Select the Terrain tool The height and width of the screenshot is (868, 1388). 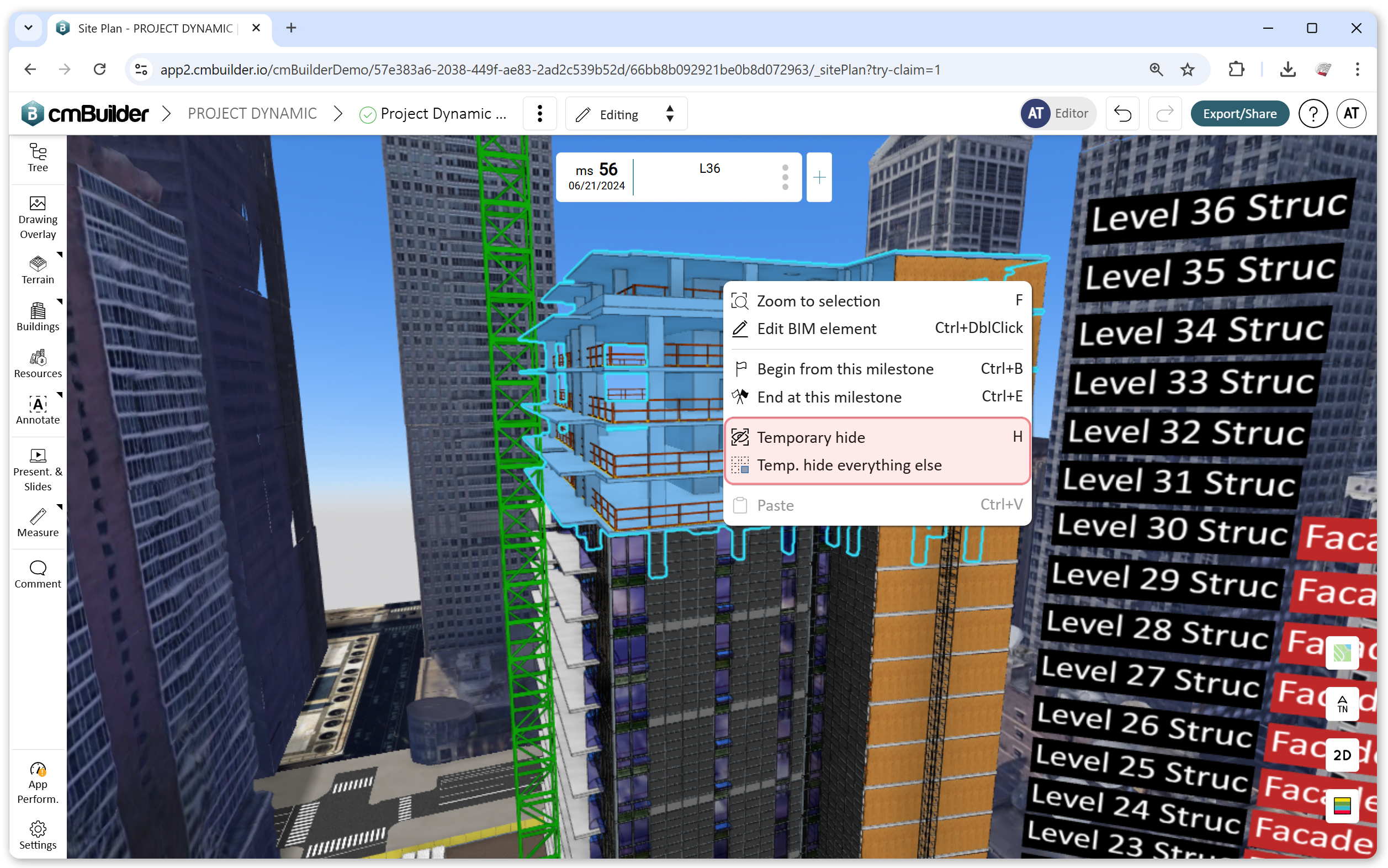coord(38,270)
